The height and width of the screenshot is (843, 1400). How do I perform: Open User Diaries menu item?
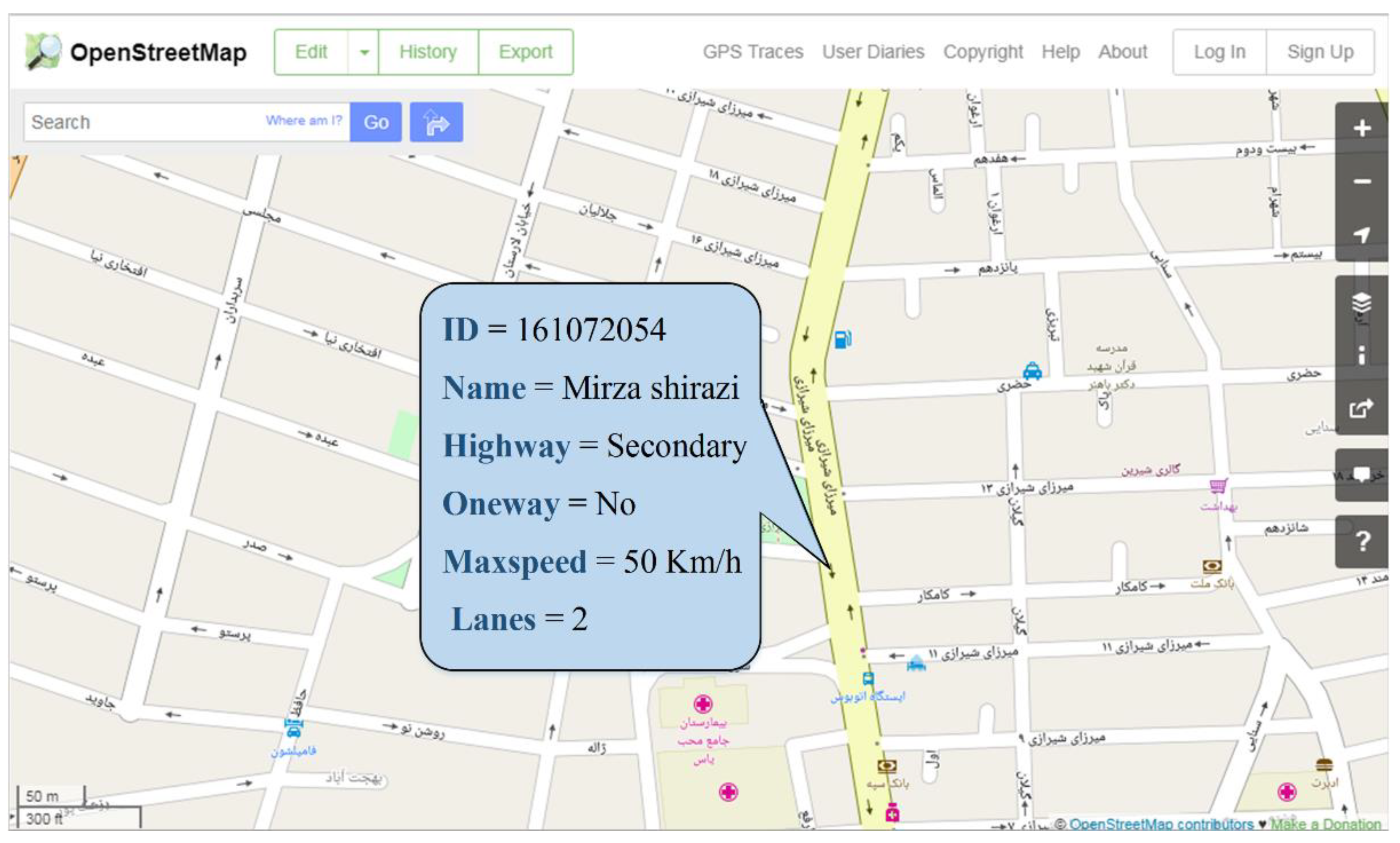pyautogui.click(x=873, y=52)
